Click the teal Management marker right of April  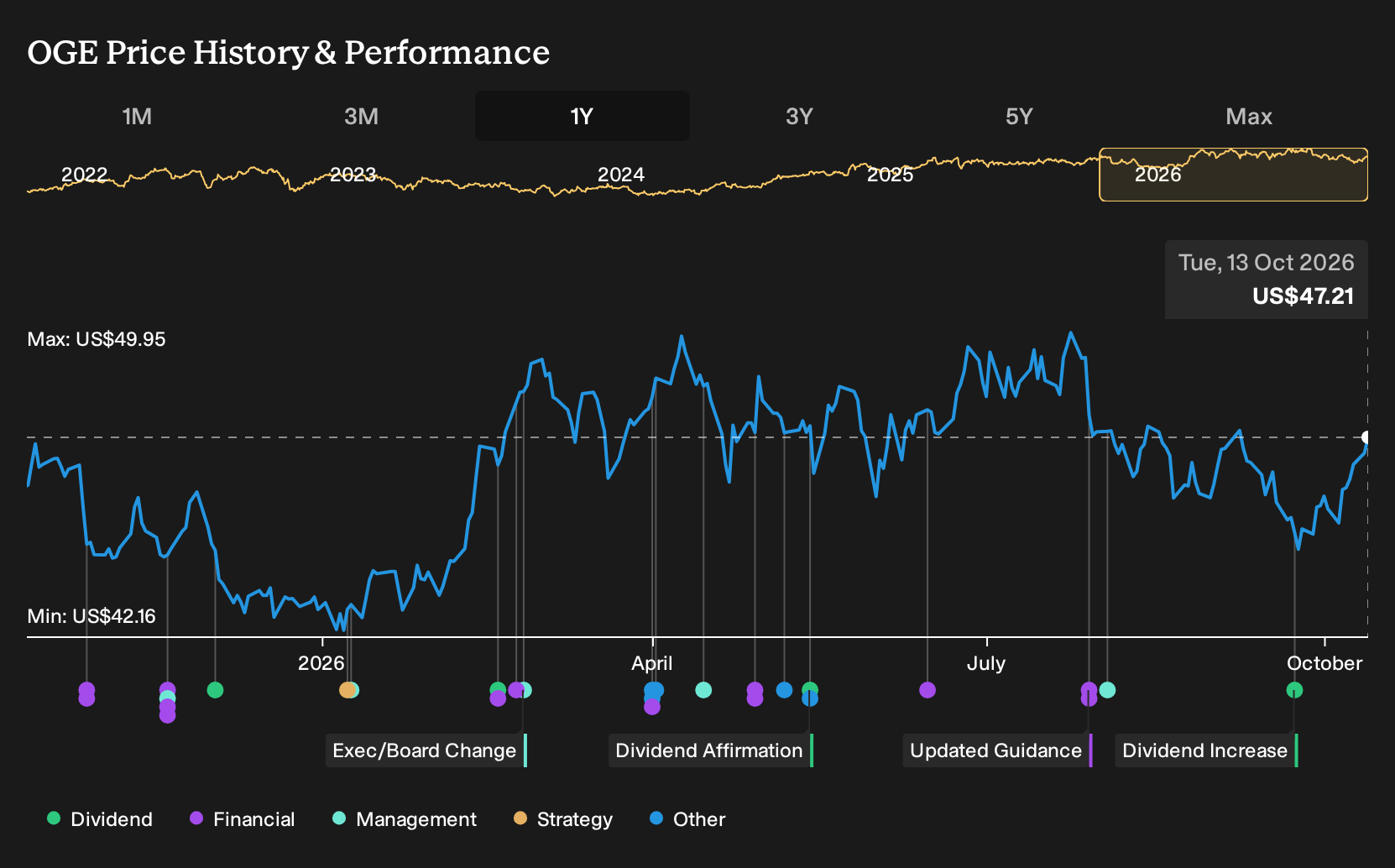coord(703,690)
